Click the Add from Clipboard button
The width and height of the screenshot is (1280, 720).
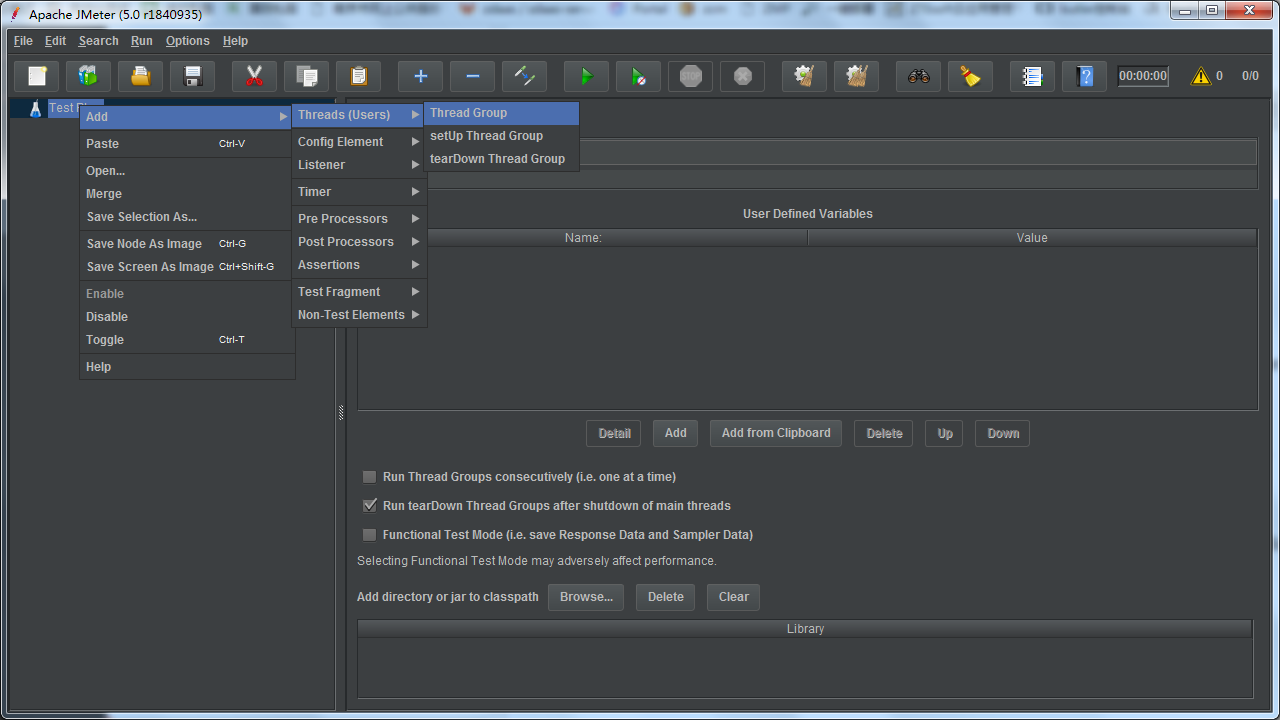point(776,433)
